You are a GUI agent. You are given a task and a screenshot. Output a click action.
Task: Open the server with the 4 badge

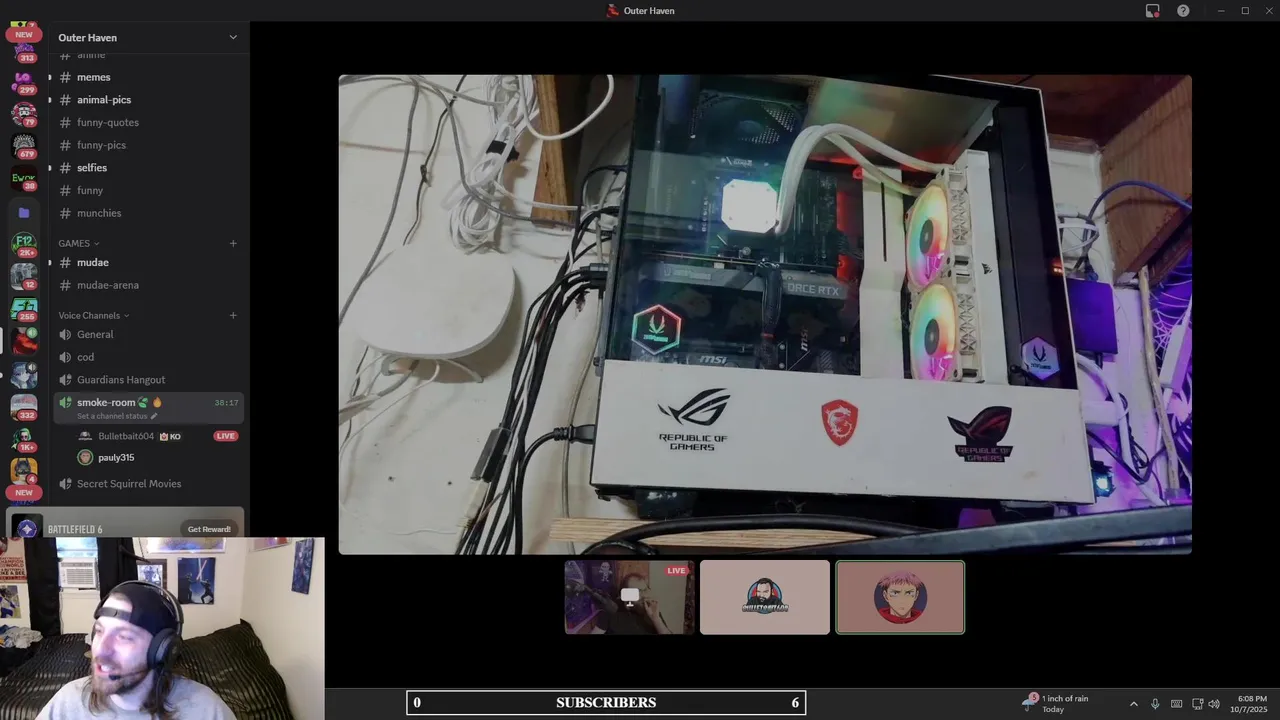click(24, 470)
